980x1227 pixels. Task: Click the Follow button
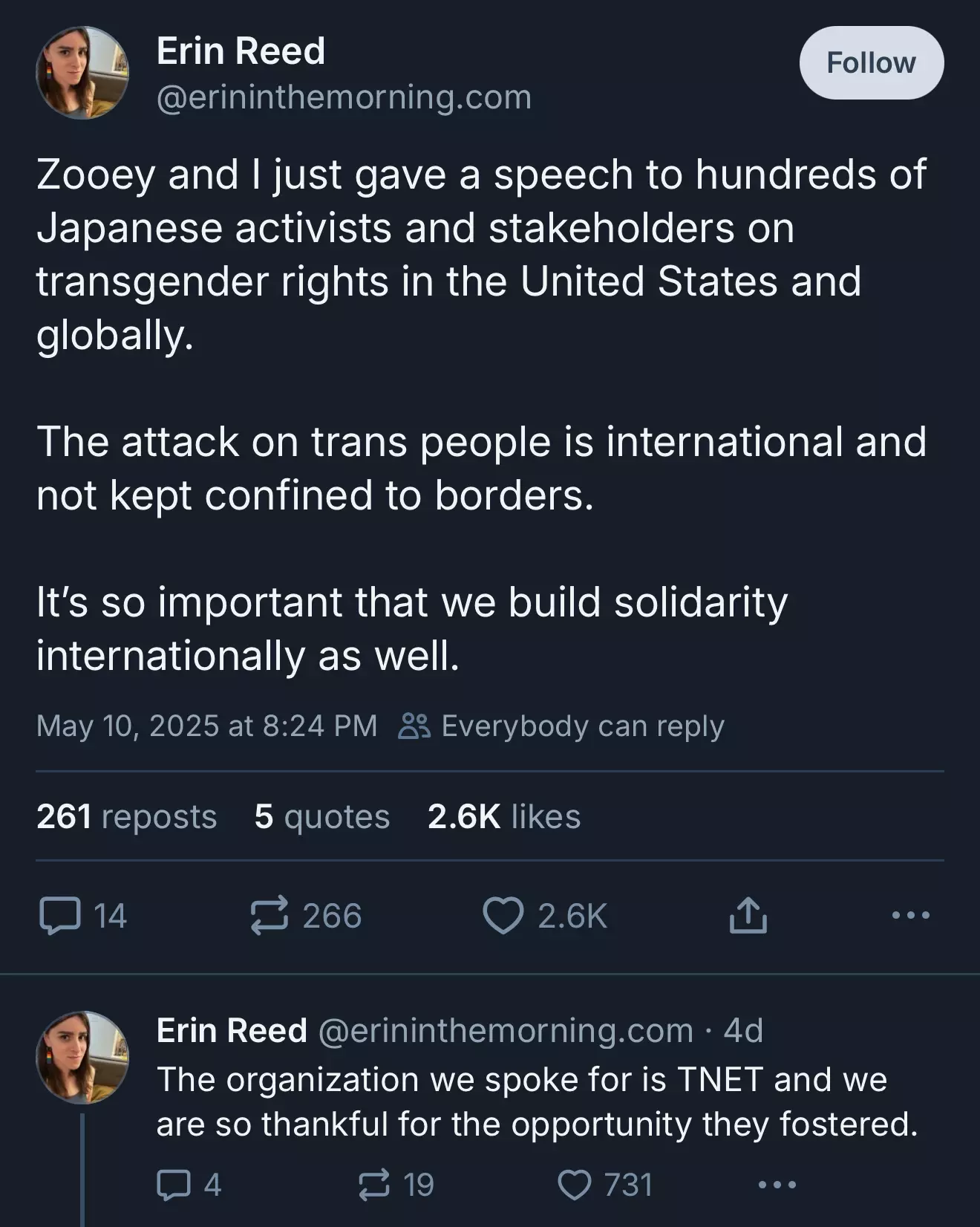pos(871,63)
